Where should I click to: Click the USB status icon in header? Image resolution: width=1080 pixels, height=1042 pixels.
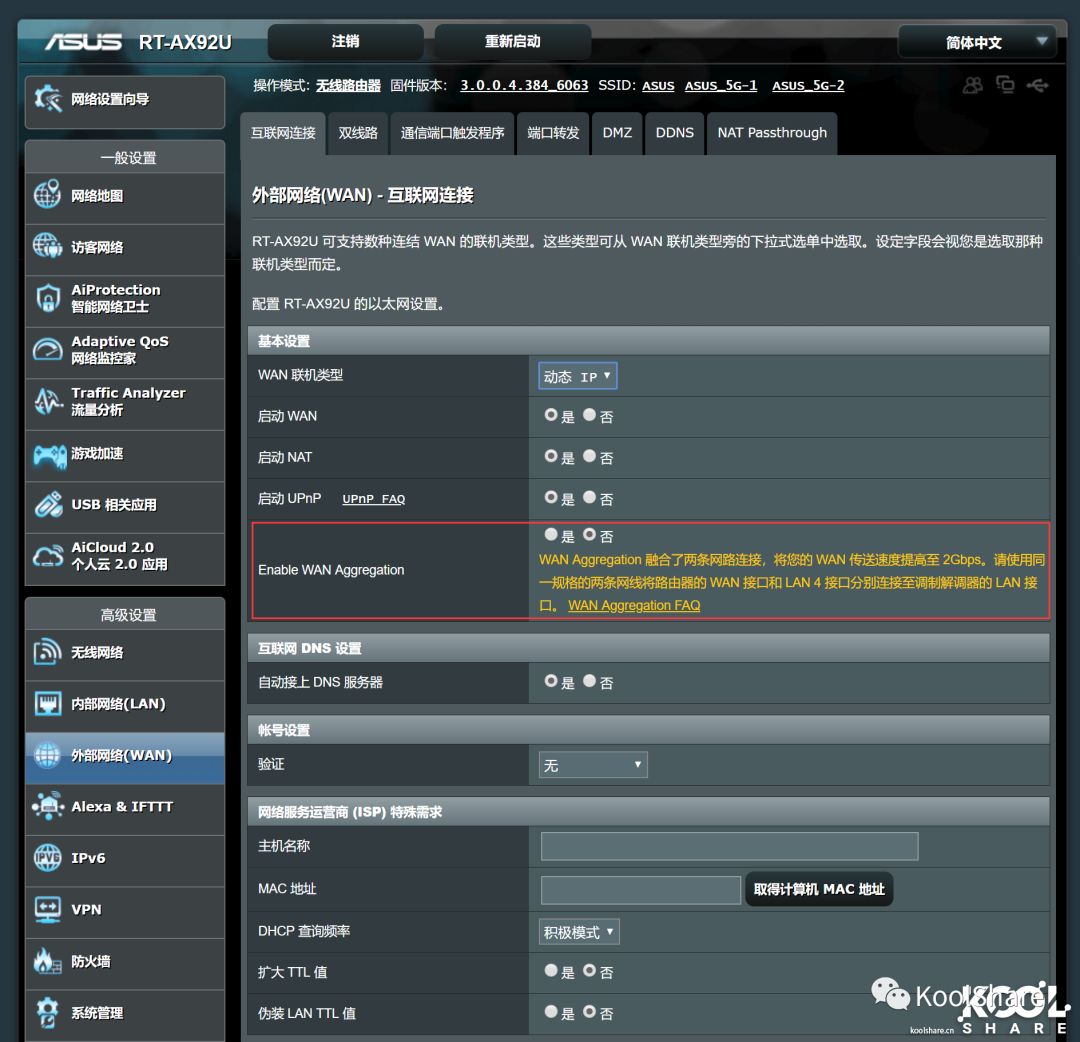[1037, 85]
